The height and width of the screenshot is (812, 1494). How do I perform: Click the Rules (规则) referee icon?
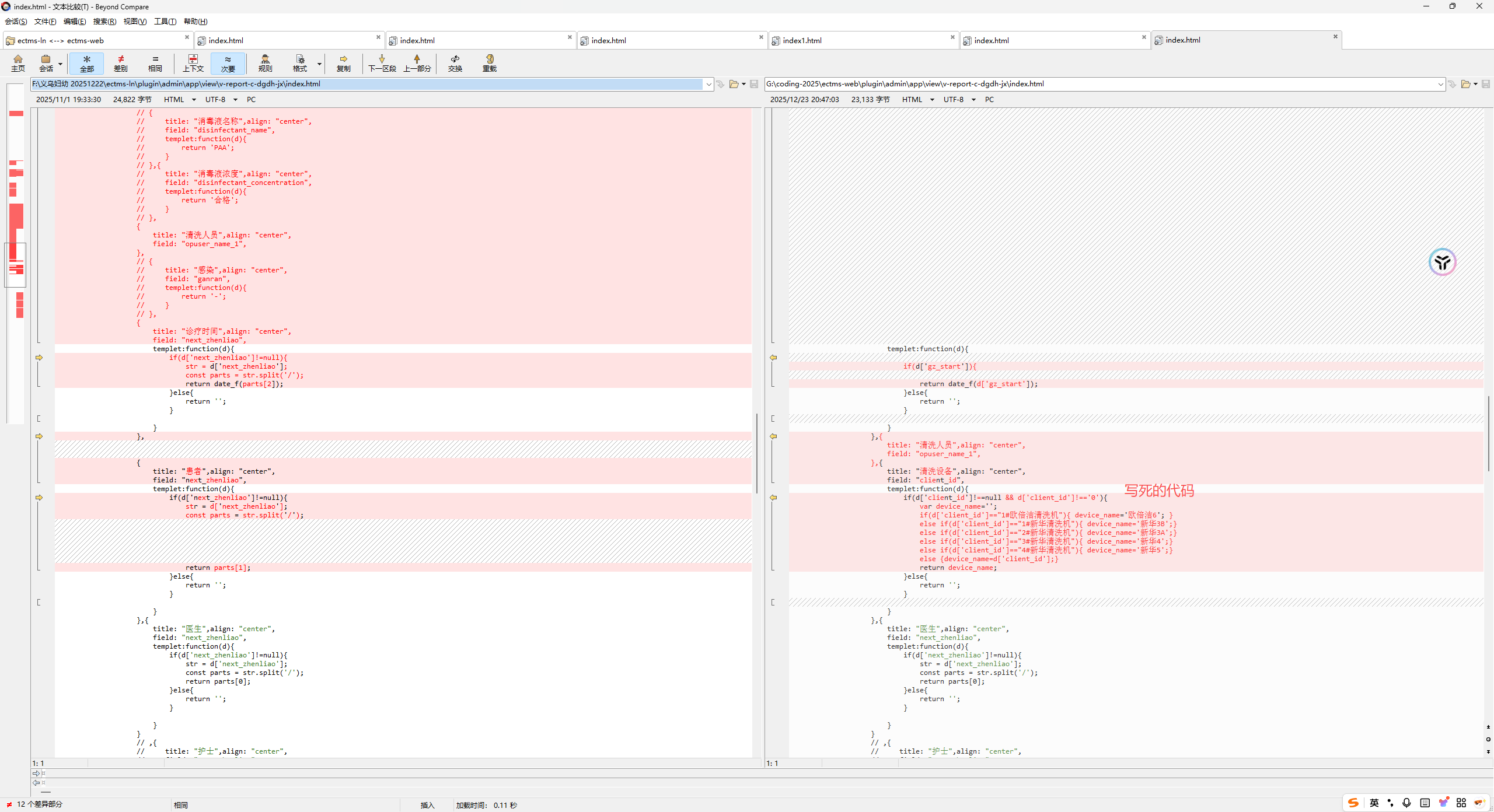pos(265,63)
